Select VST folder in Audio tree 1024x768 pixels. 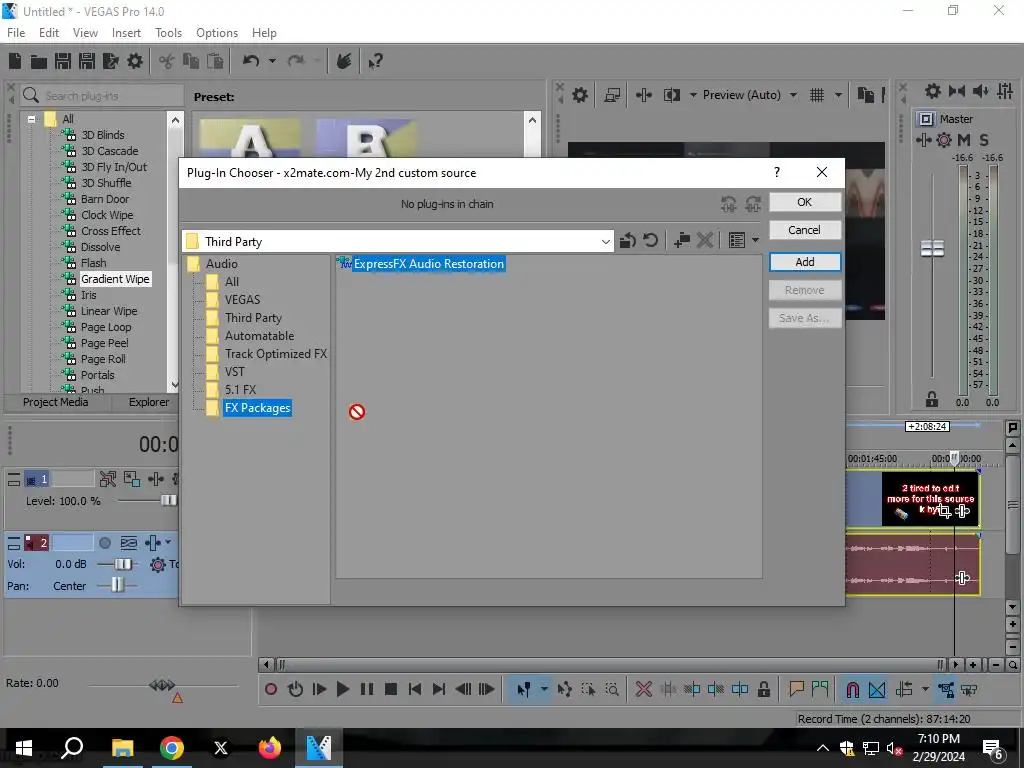point(234,372)
